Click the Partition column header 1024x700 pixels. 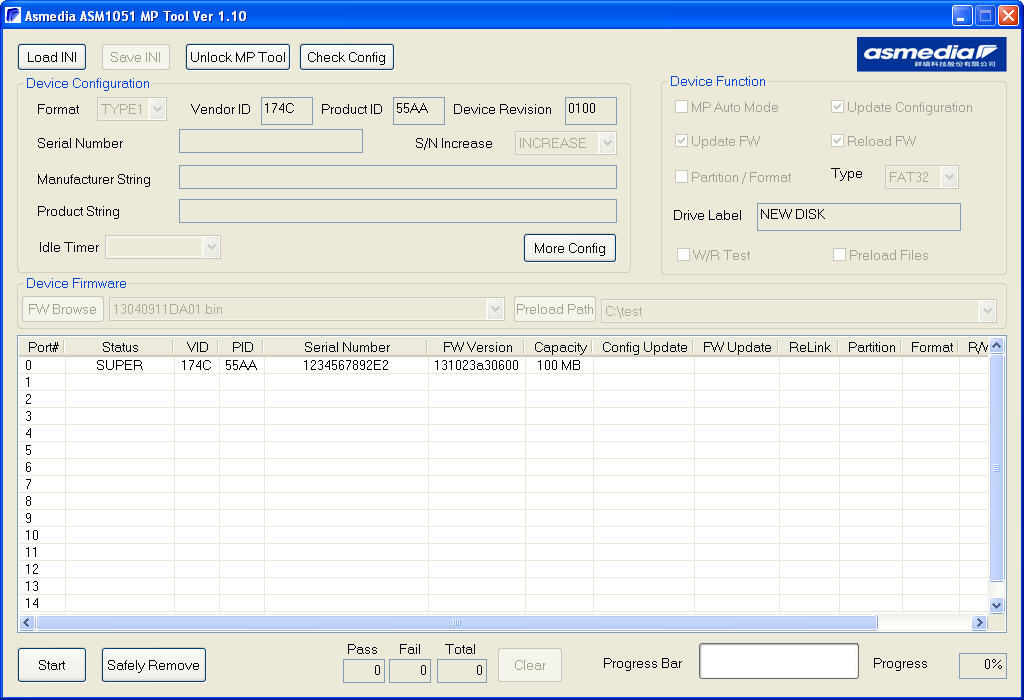coord(871,347)
